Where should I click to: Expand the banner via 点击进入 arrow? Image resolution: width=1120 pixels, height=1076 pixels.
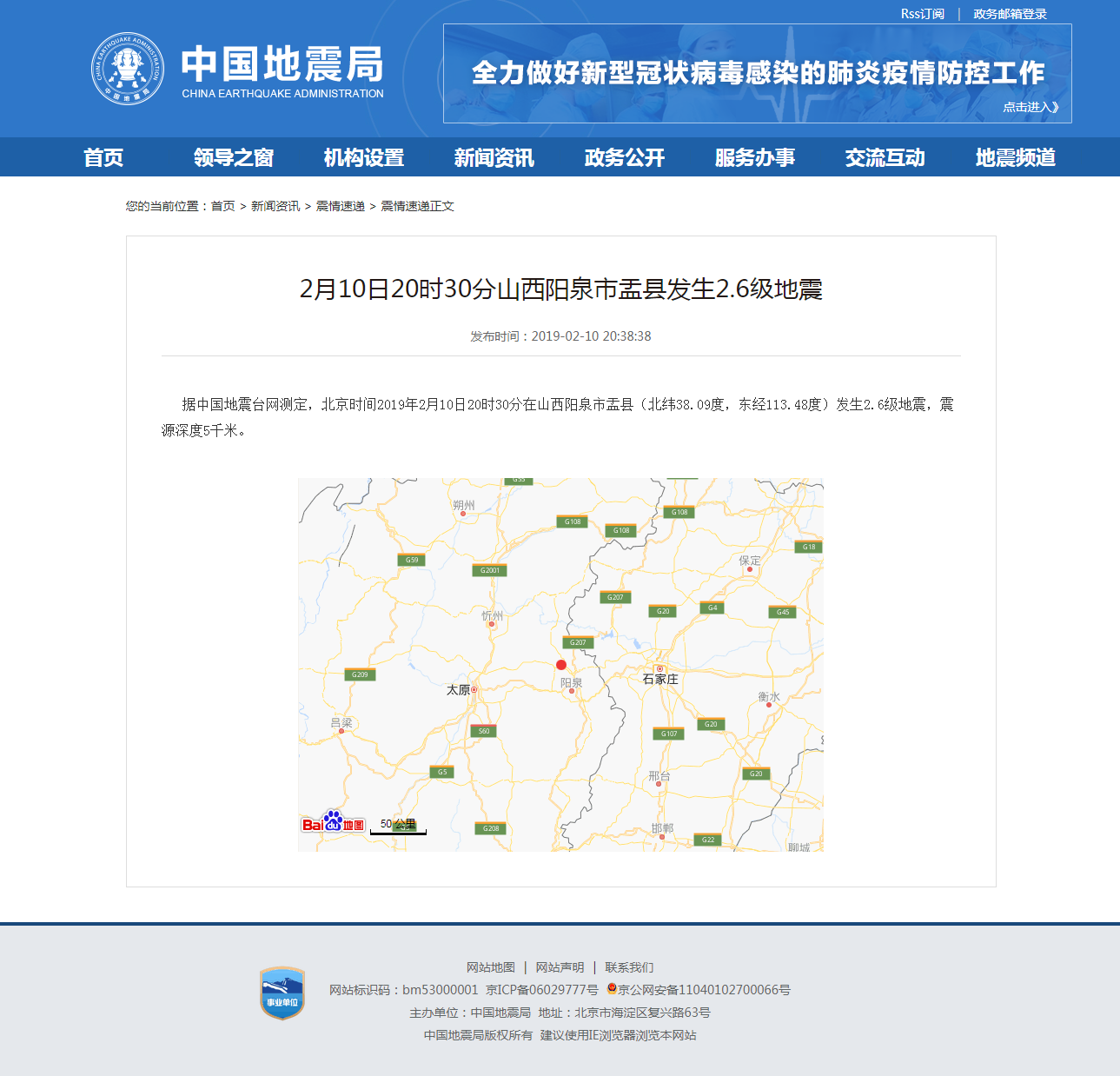pos(1029,106)
